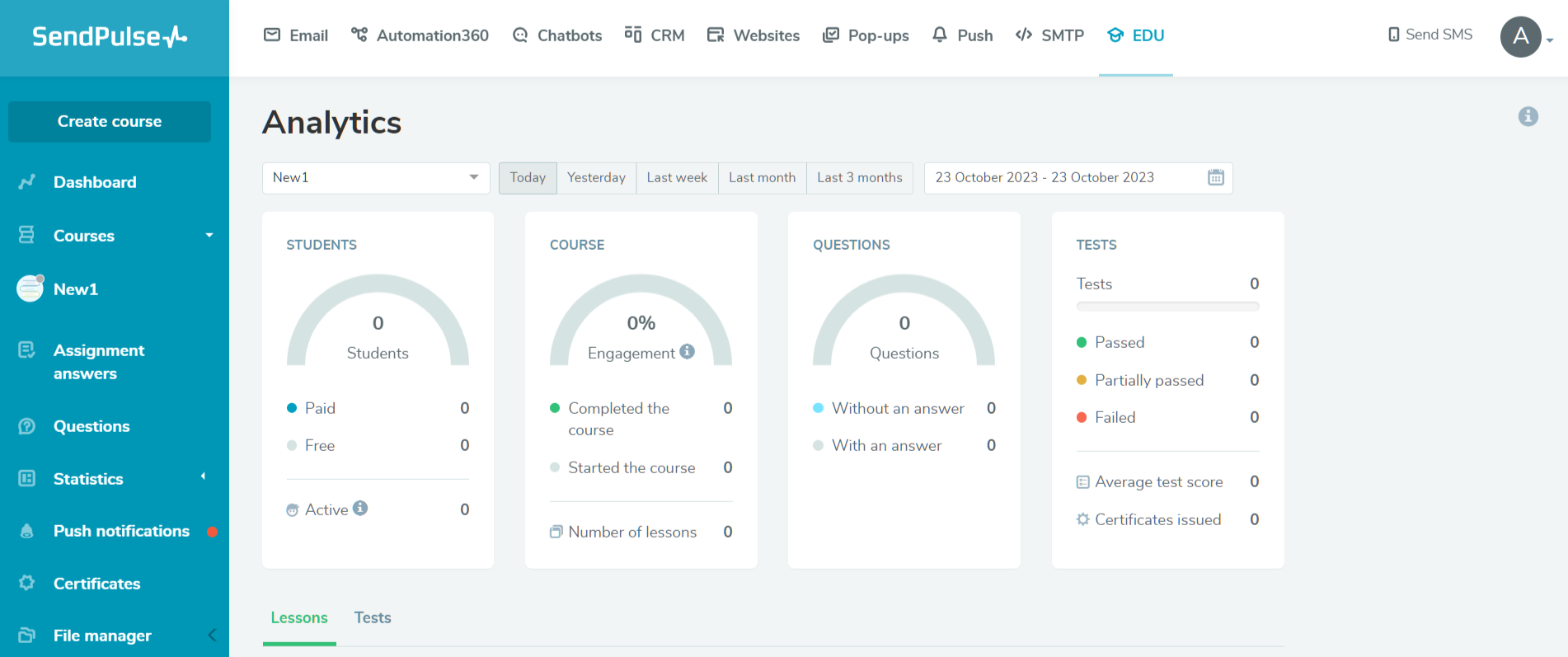Open the calendar date picker icon
The width and height of the screenshot is (1568, 657).
pyautogui.click(x=1216, y=177)
